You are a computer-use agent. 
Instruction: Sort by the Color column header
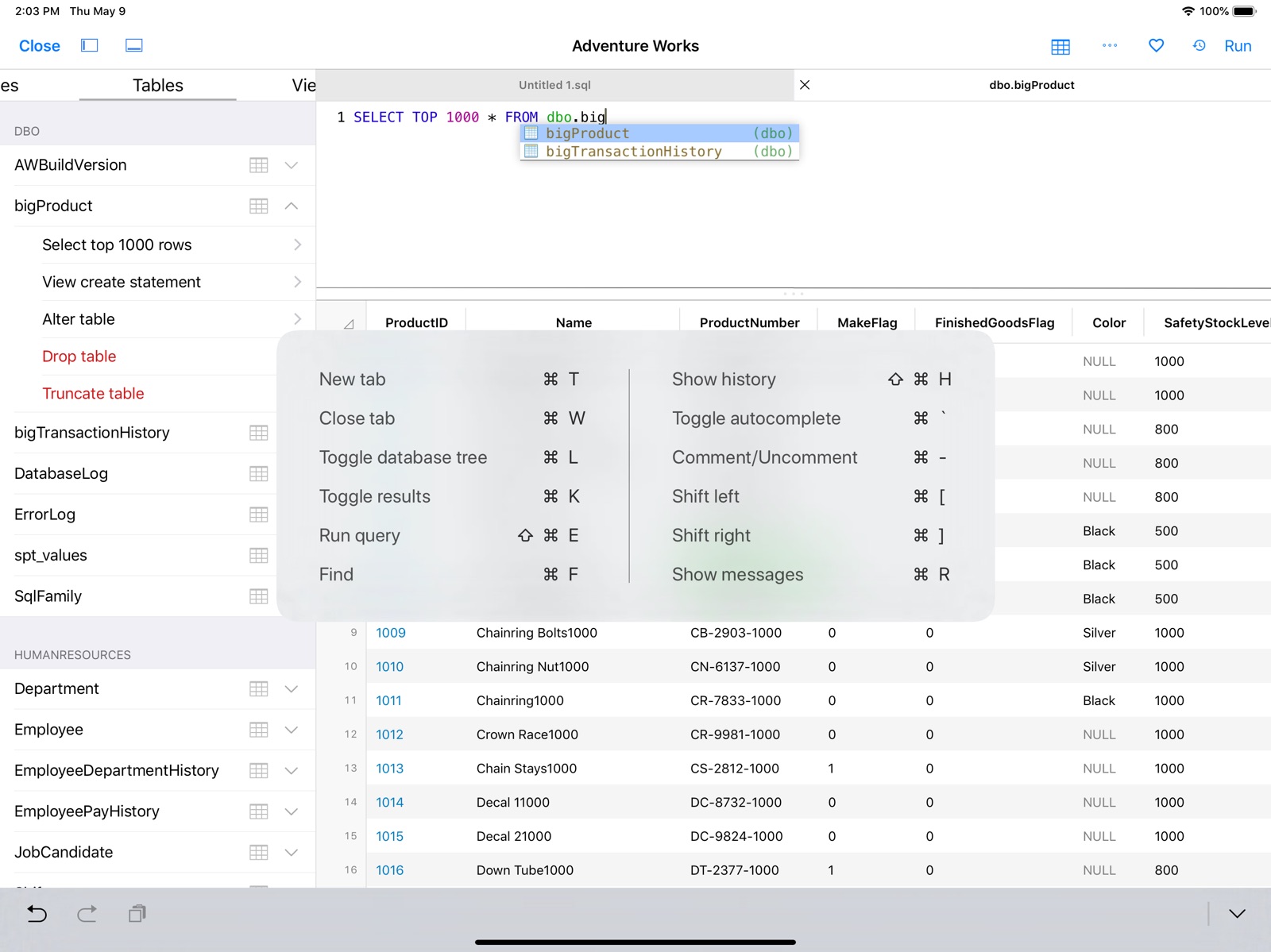(x=1109, y=322)
